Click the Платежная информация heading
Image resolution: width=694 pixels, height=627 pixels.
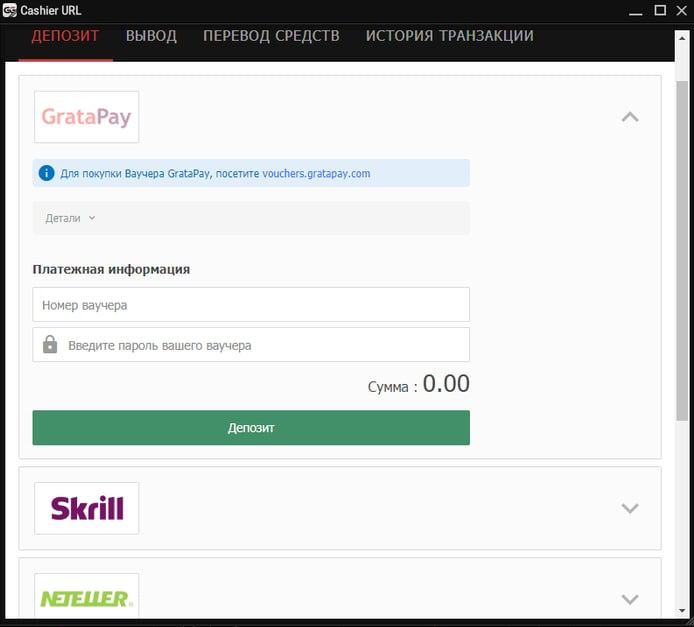tap(111, 269)
